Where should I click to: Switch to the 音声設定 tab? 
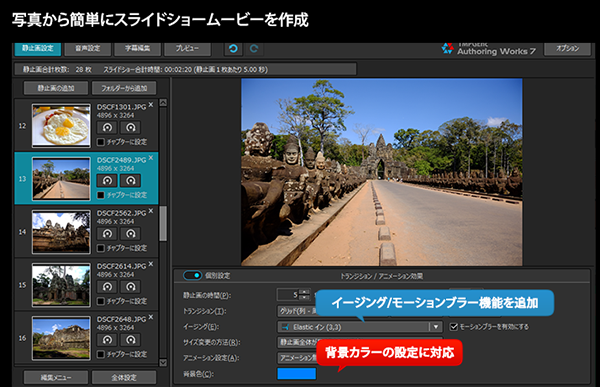[88, 49]
